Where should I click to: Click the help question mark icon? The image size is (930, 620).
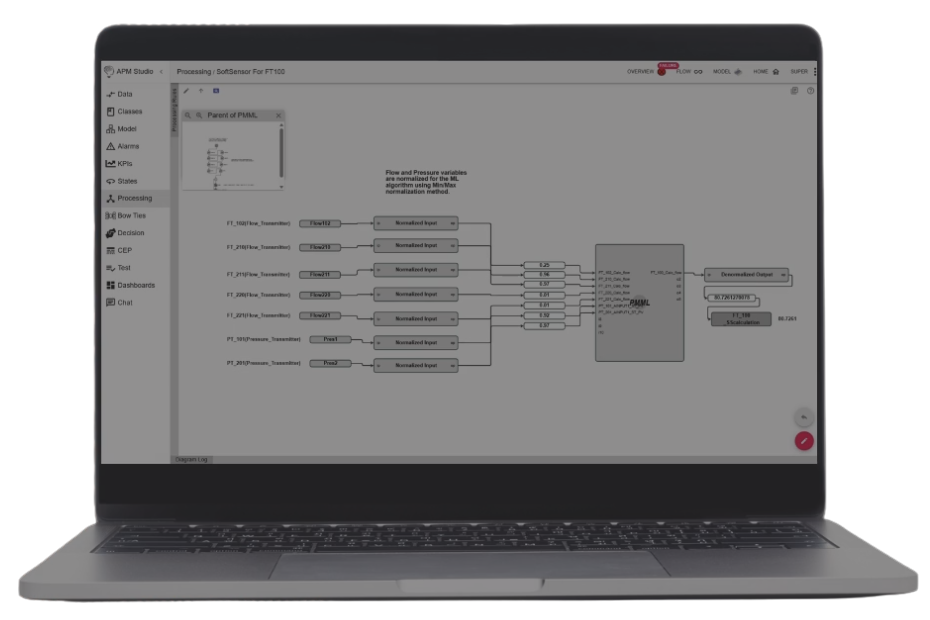point(810,90)
